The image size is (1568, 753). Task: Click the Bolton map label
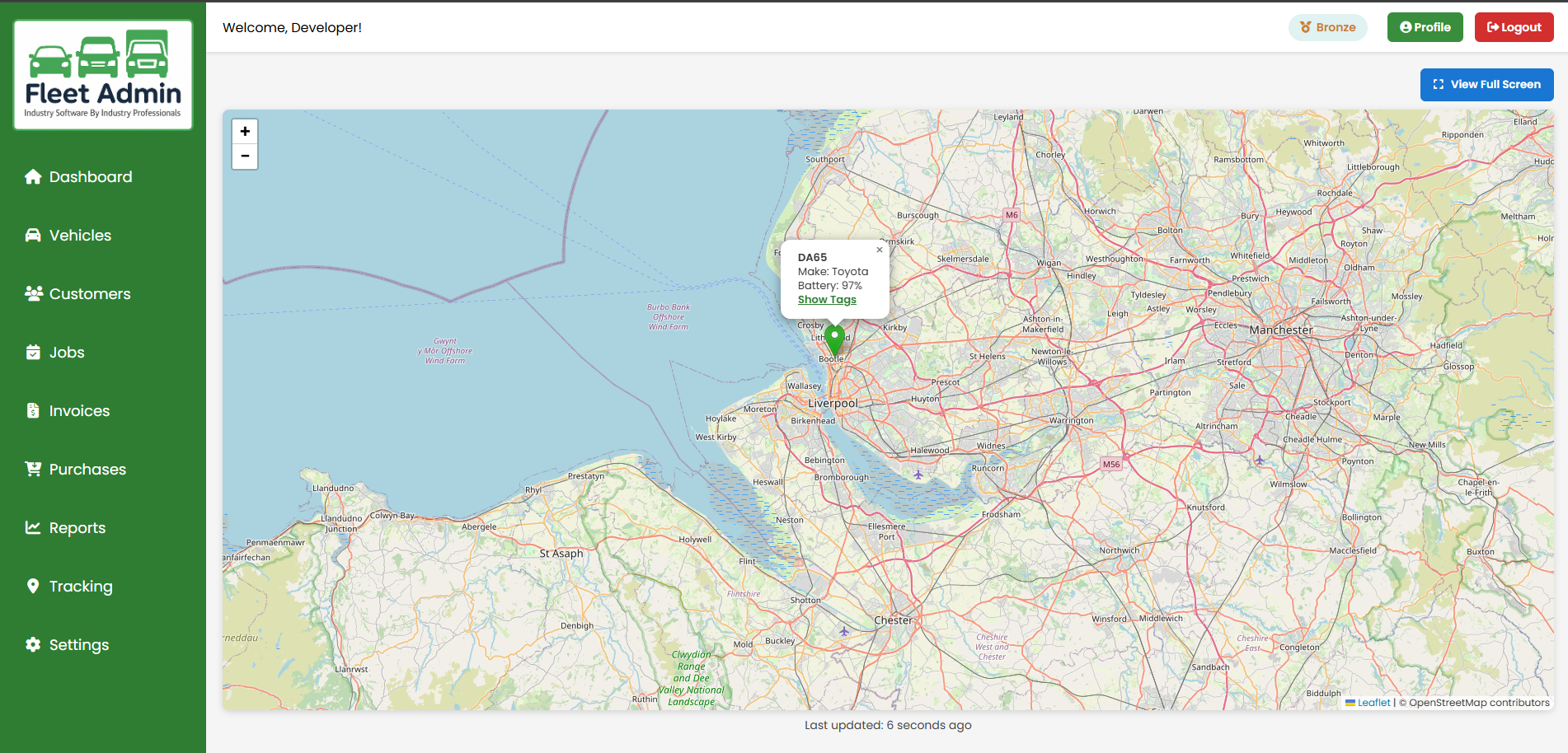pos(1170,230)
